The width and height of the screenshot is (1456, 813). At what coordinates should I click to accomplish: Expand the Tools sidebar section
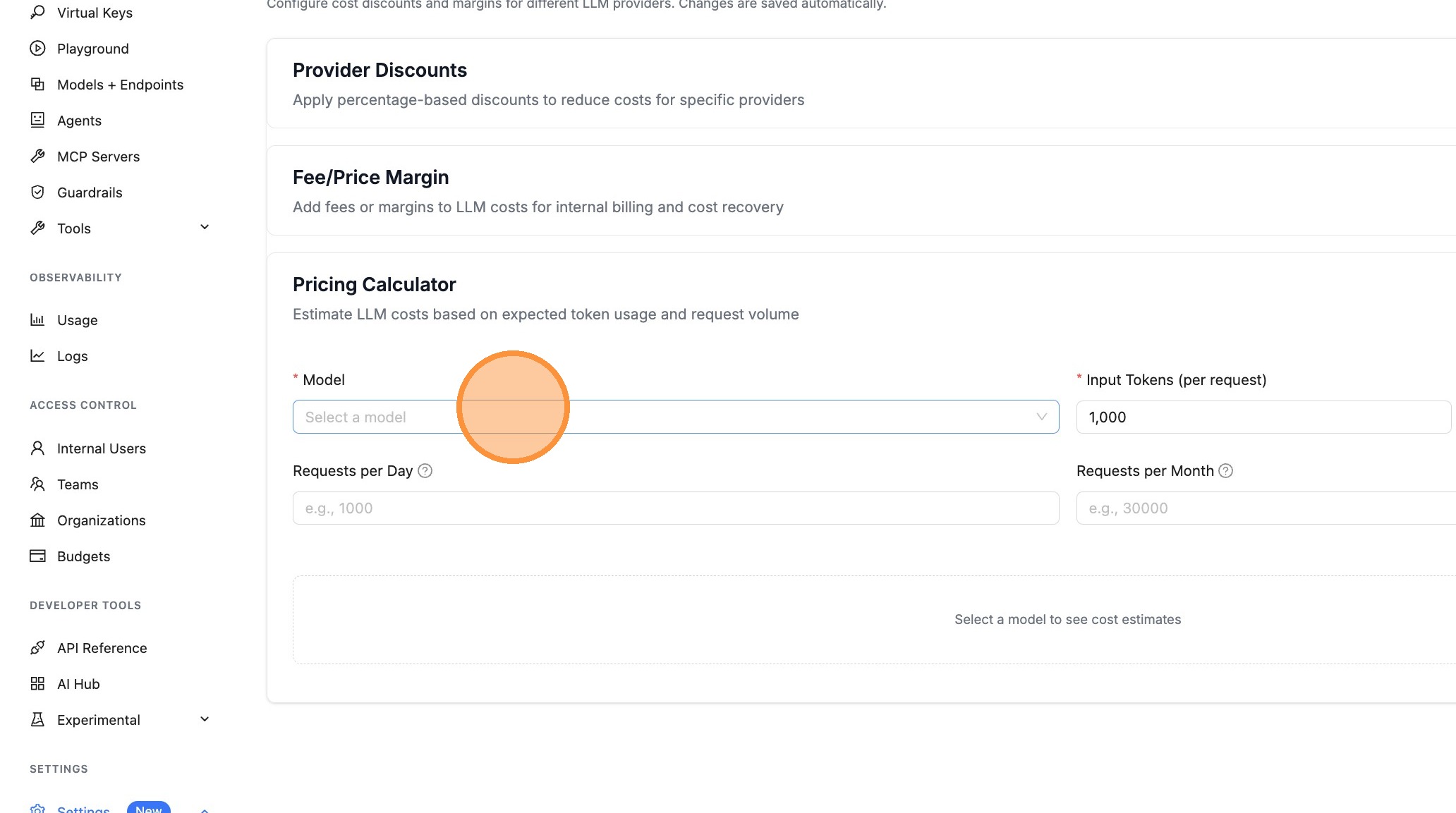coord(204,226)
